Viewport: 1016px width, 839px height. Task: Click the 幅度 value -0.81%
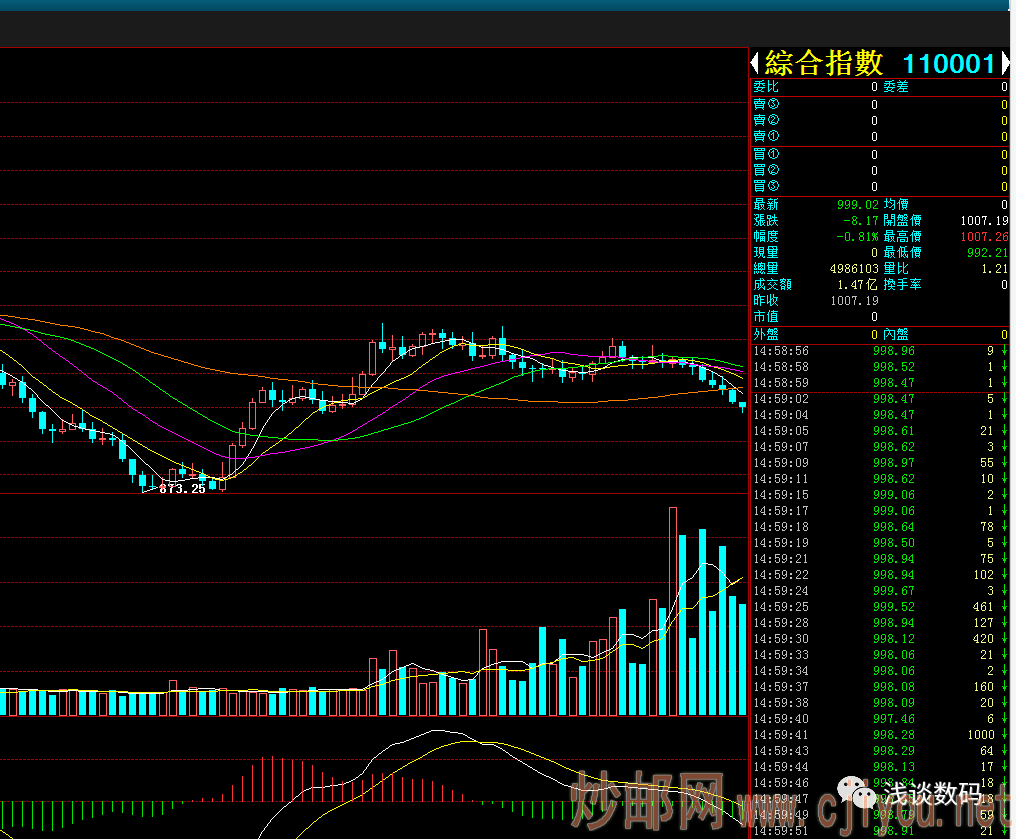tap(859, 237)
